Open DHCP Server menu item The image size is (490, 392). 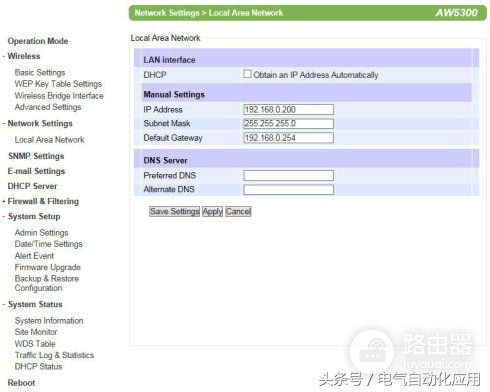tap(32, 186)
